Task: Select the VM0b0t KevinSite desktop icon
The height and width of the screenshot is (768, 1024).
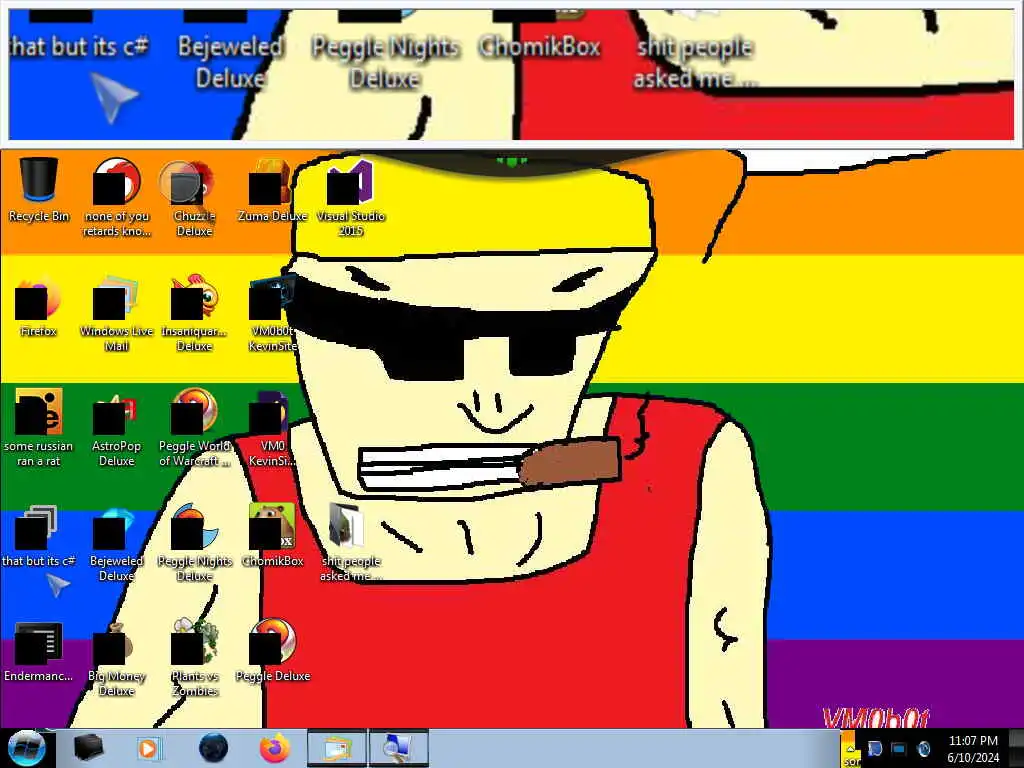Action: click(x=272, y=312)
